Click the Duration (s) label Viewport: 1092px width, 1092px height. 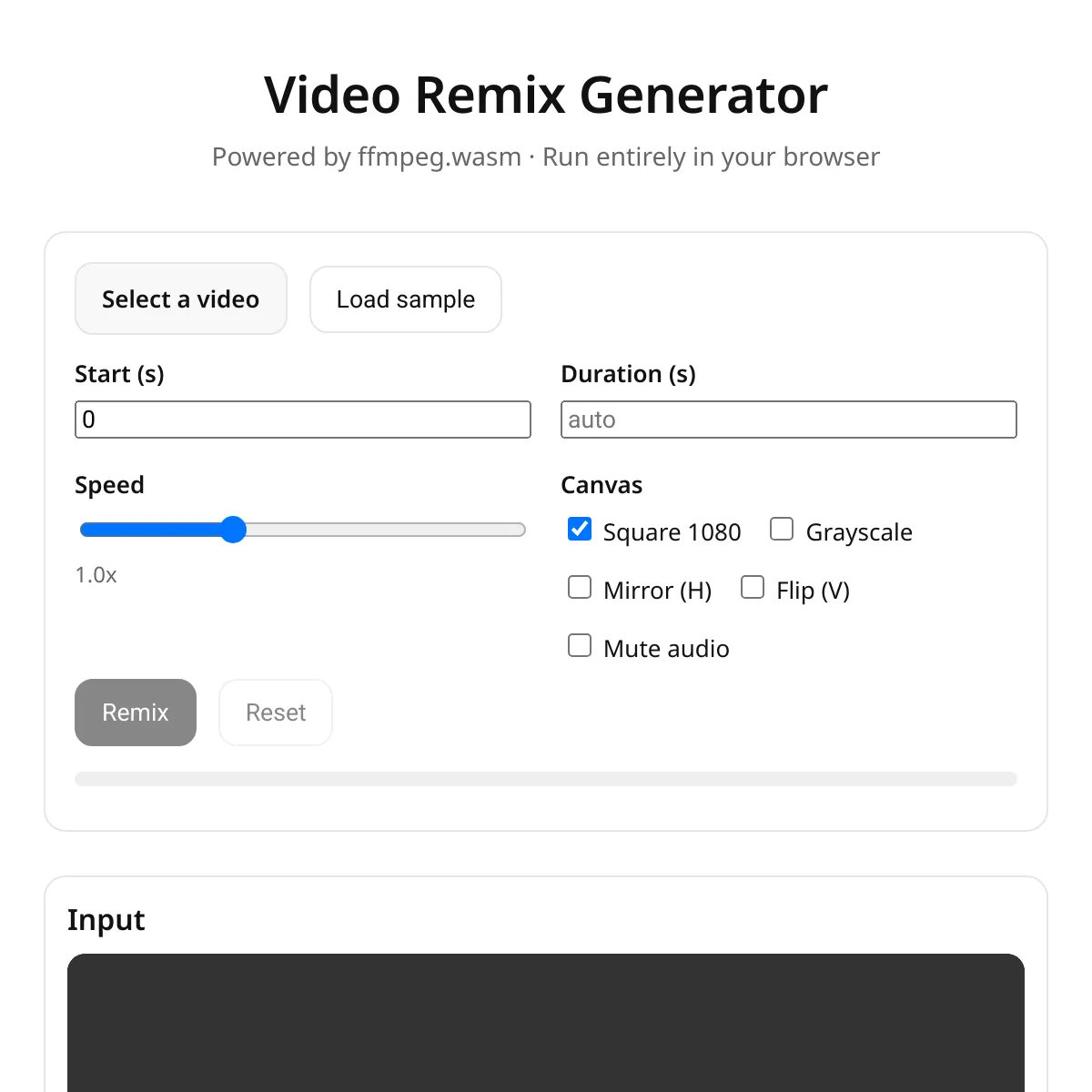629,374
